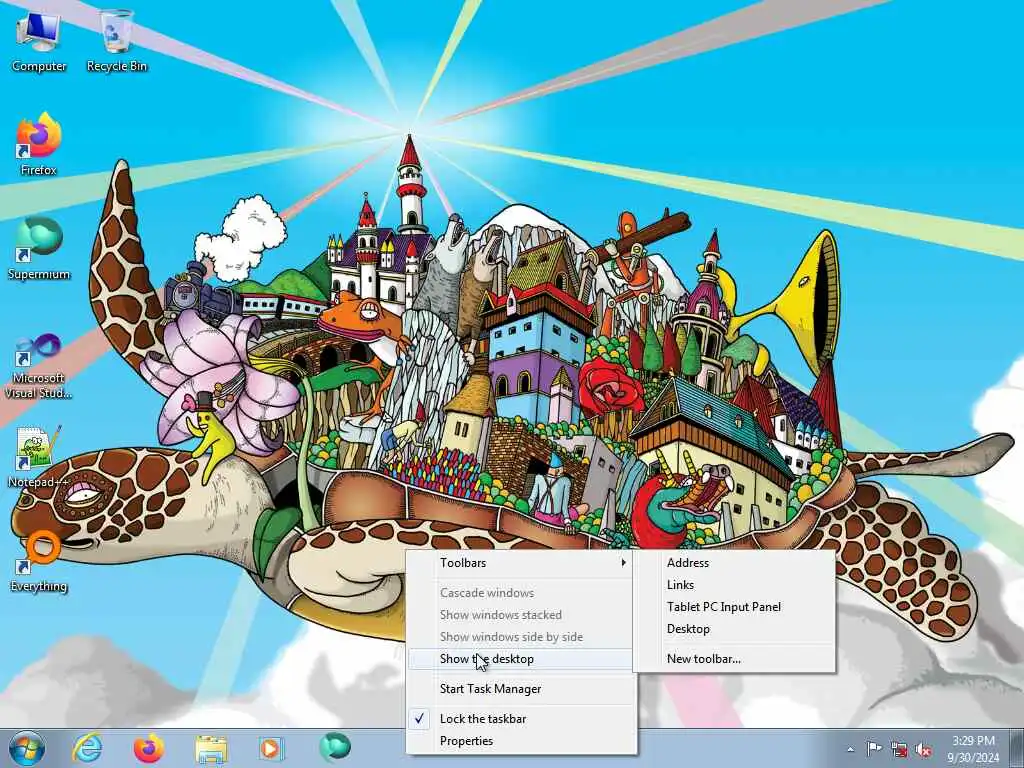Toggle Lock the taskbar option

click(x=521, y=719)
